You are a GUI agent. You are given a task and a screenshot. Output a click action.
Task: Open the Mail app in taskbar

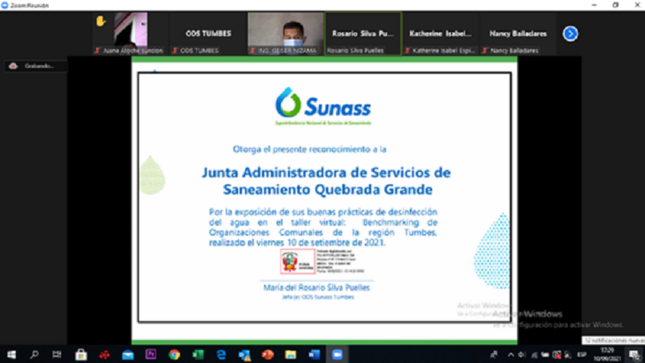(x=128, y=354)
